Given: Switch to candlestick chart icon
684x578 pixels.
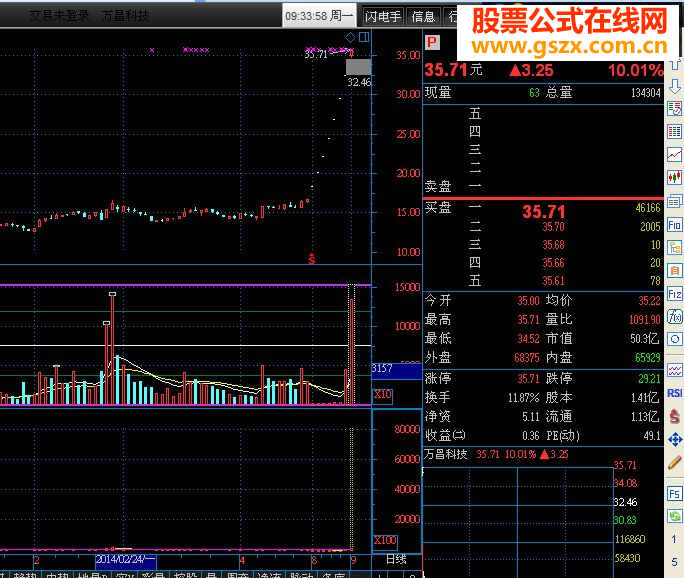Looking at the screenshot, I should pyautogui.click(x=675, y=177).
